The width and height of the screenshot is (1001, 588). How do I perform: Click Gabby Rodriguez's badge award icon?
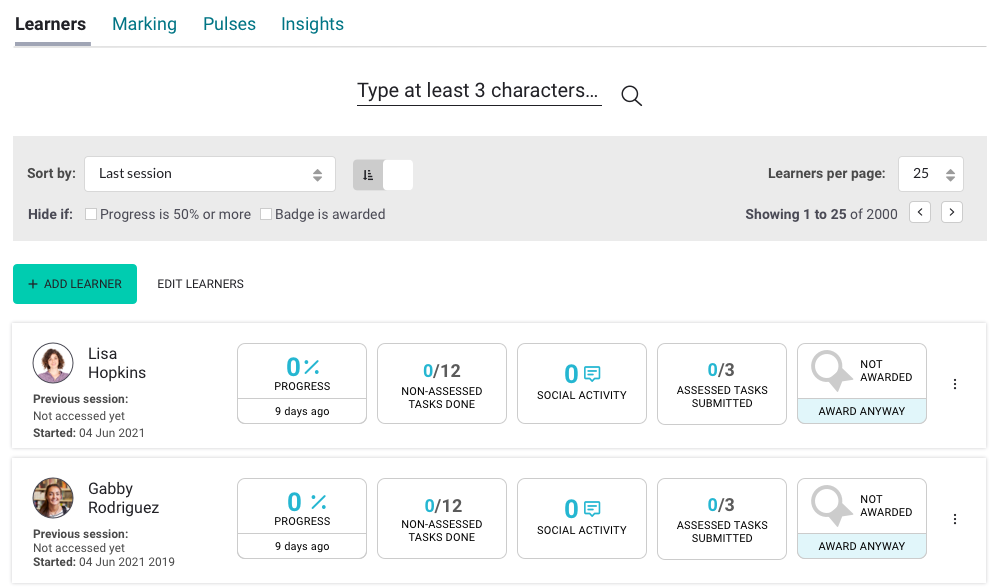(831, 505)
